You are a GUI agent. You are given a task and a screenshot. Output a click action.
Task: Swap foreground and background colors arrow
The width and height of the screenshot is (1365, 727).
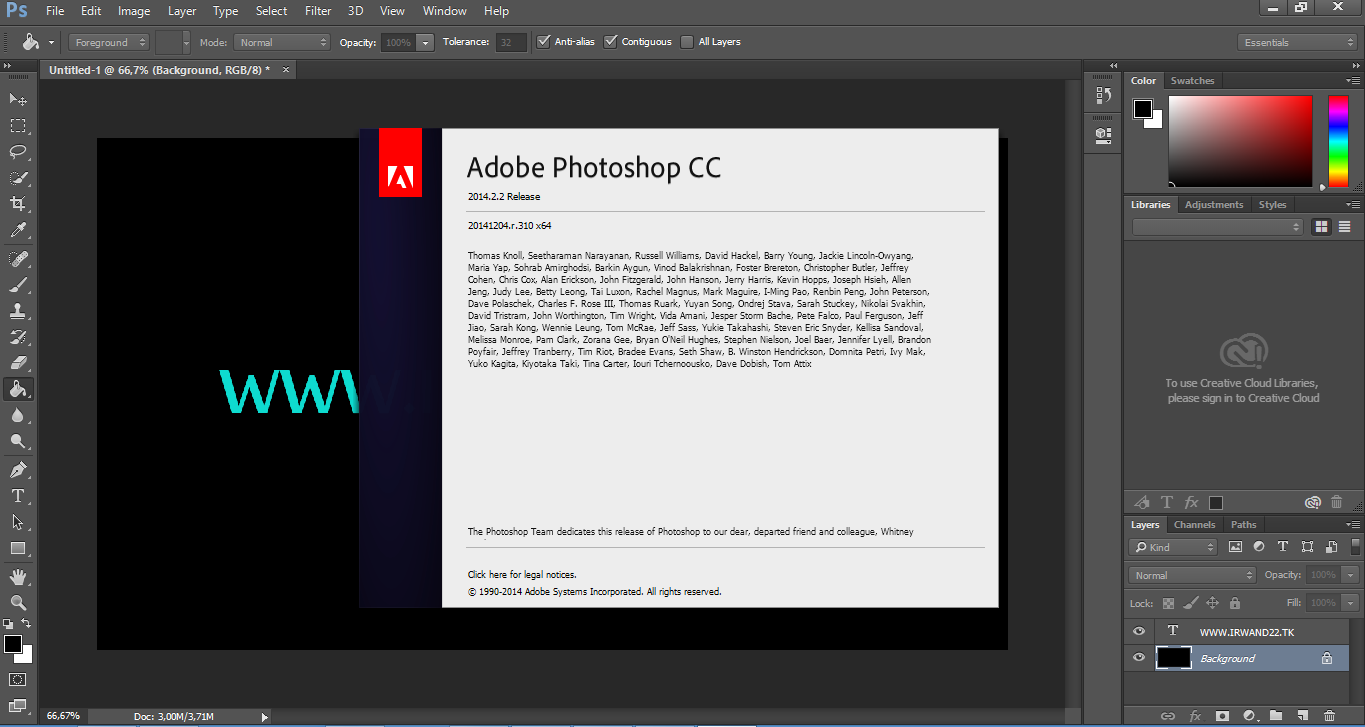(27, 624)
